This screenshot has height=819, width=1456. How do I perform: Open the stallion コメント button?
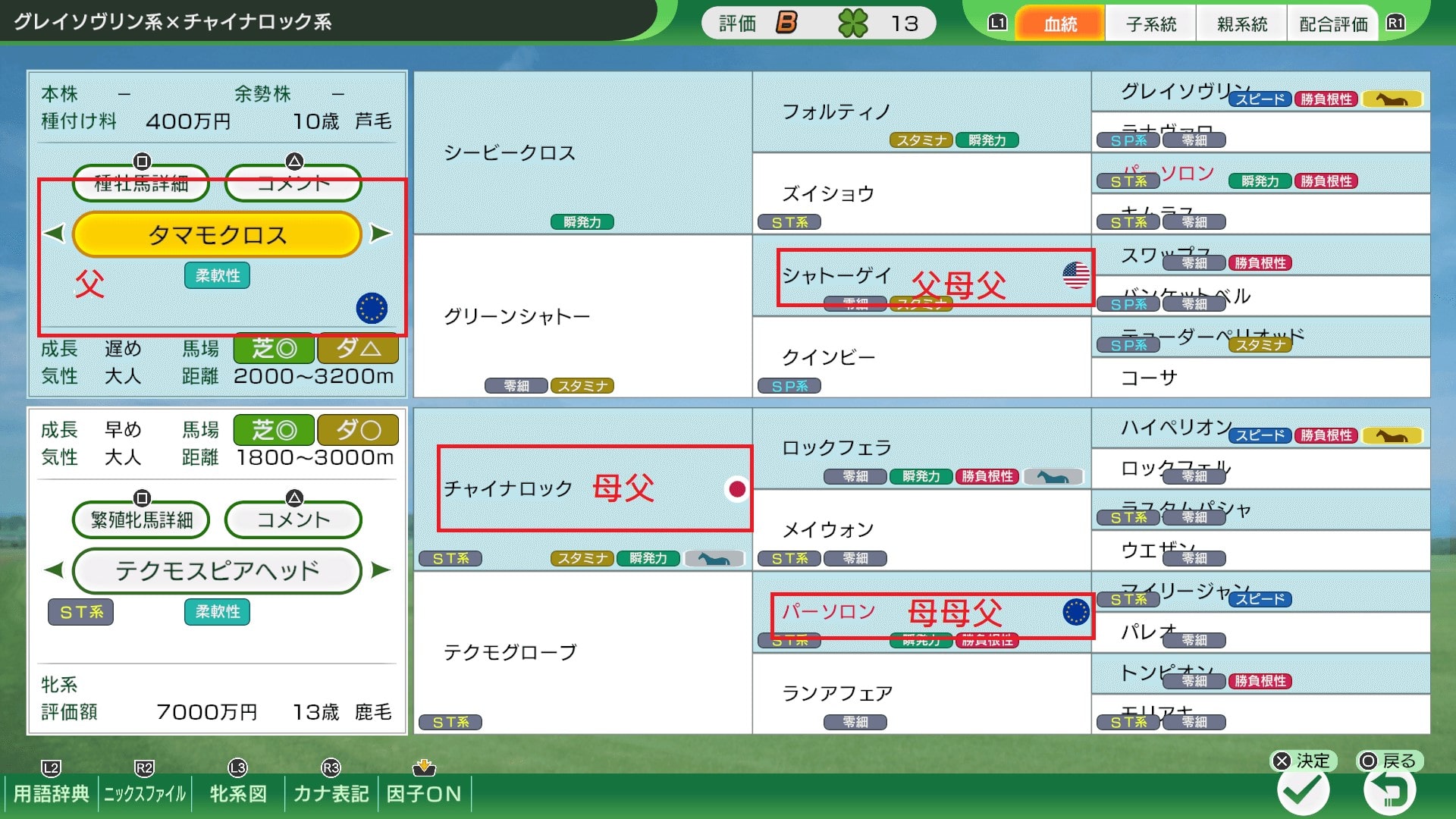pos(293,183)
